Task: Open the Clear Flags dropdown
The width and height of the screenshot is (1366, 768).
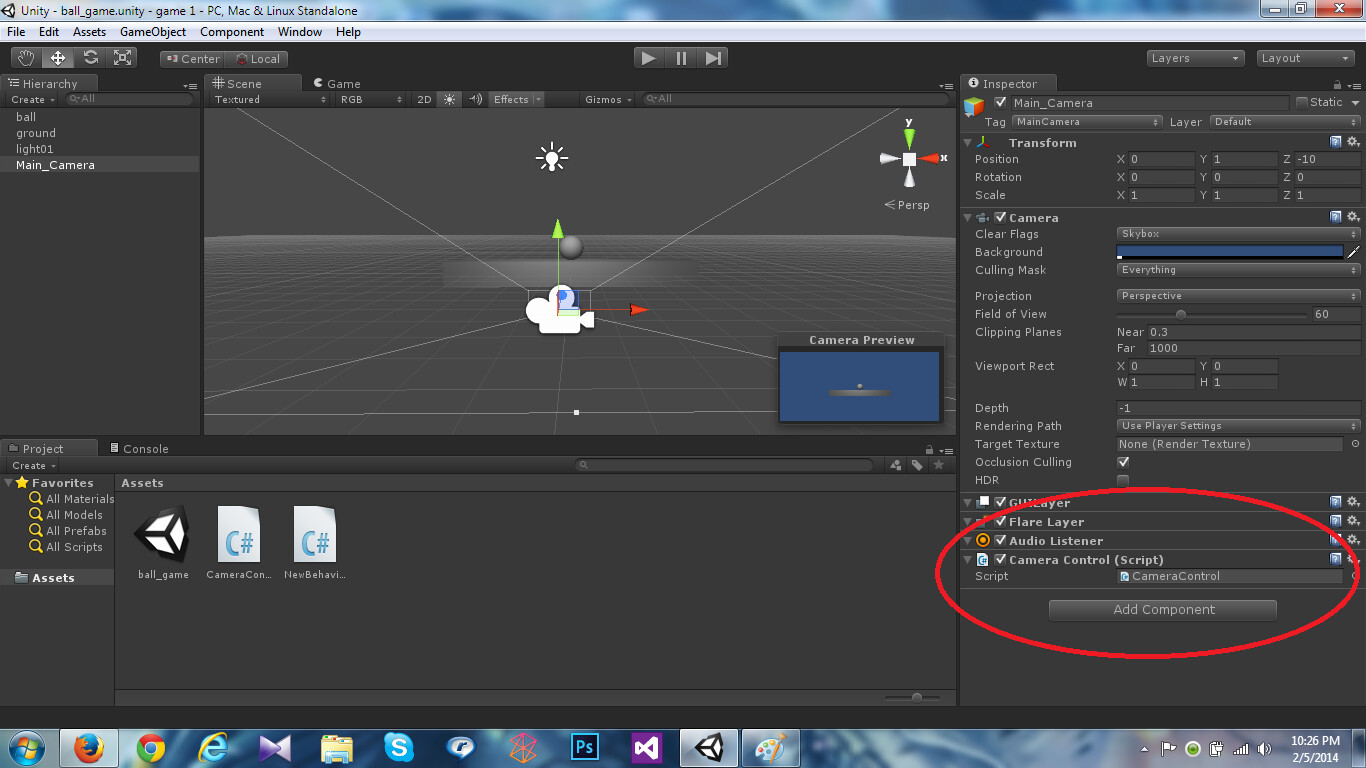Action: (x=1237, y=233)
